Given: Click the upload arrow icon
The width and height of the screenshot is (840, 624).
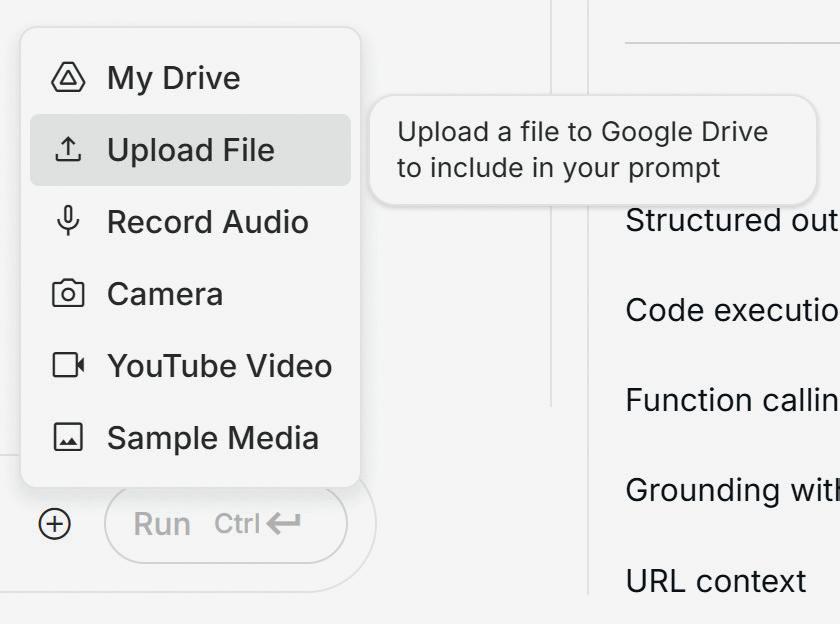Looking at the screenshot, I should [x=68, y=150].
